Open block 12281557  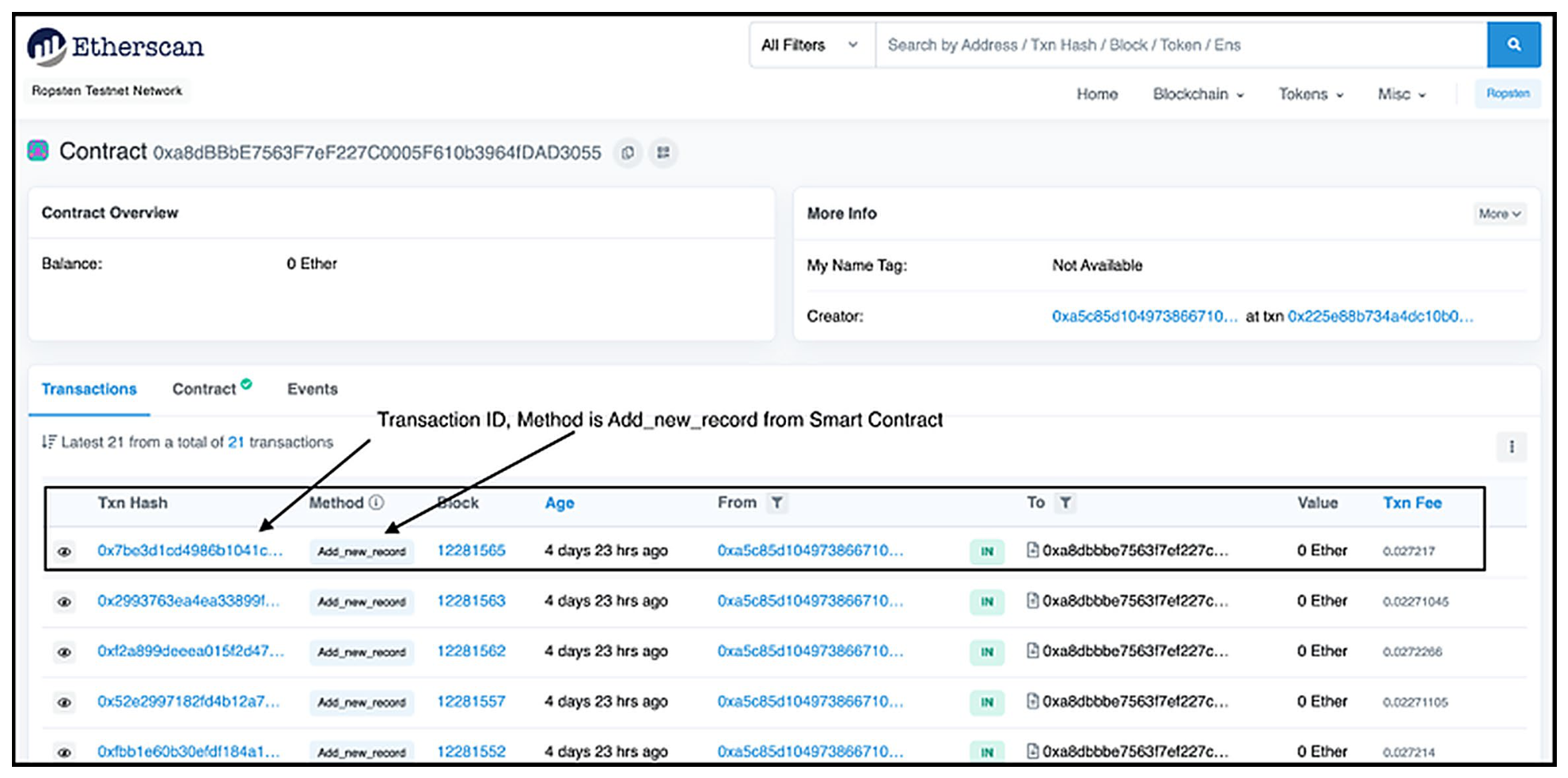pos(471,701)
